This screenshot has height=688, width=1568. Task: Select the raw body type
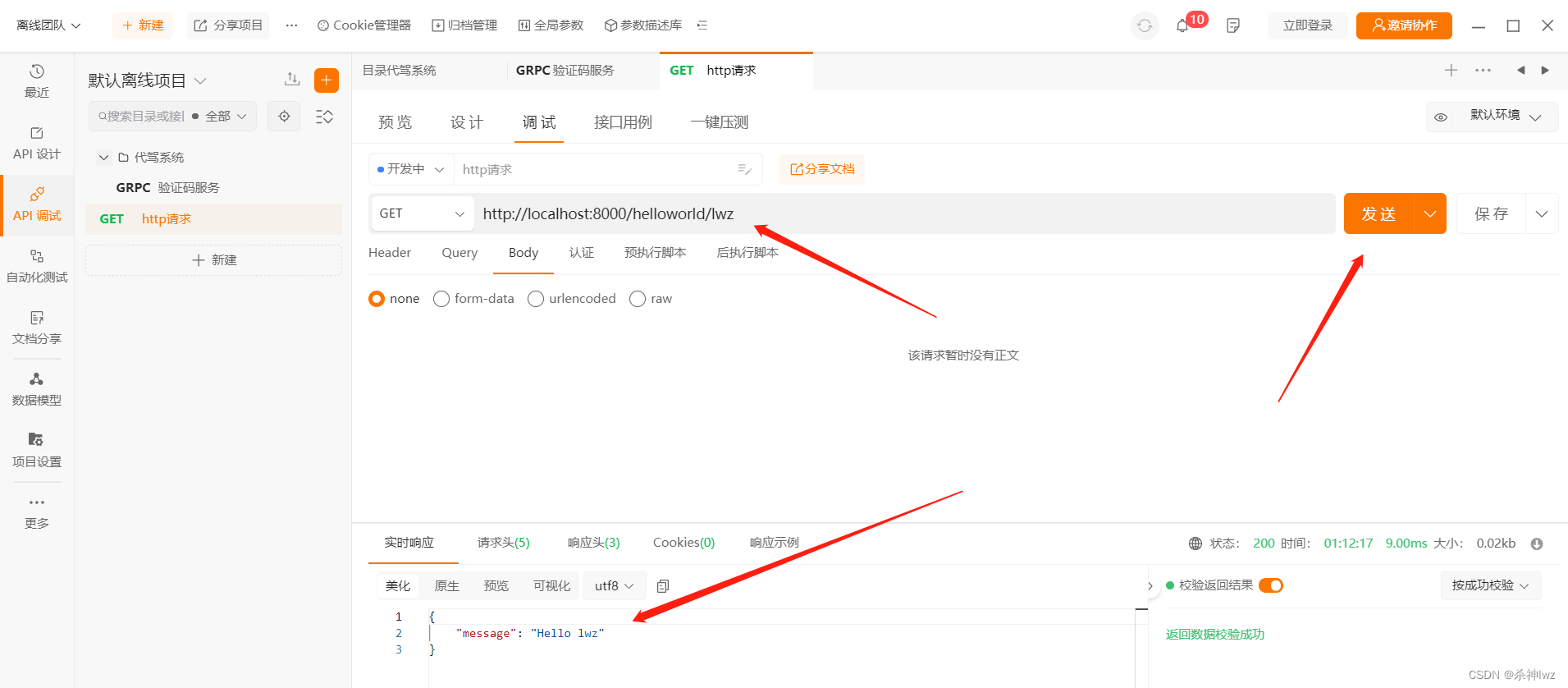(638, 299)
